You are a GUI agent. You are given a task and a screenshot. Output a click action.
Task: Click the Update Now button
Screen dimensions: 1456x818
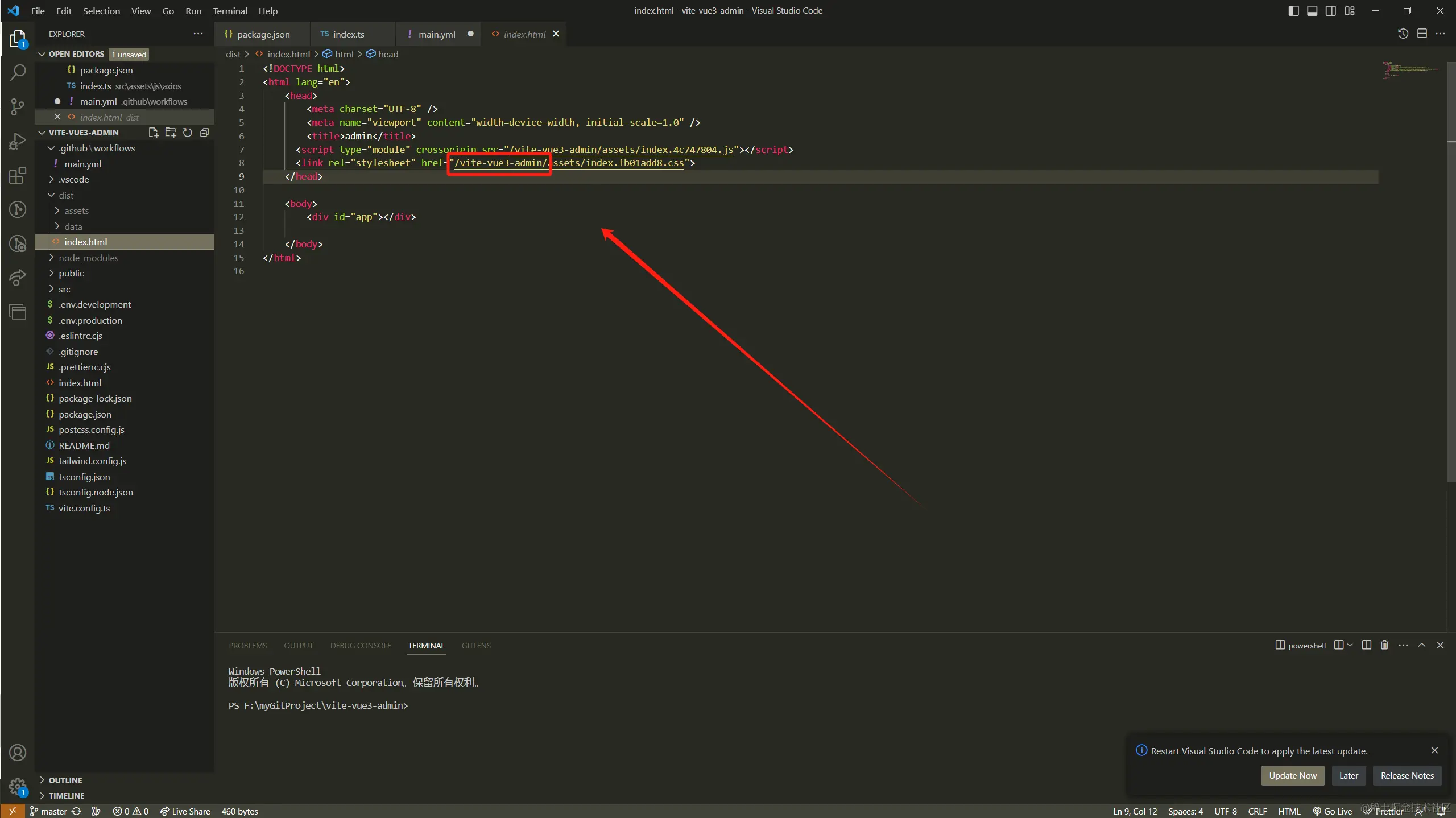point(1292,776)
